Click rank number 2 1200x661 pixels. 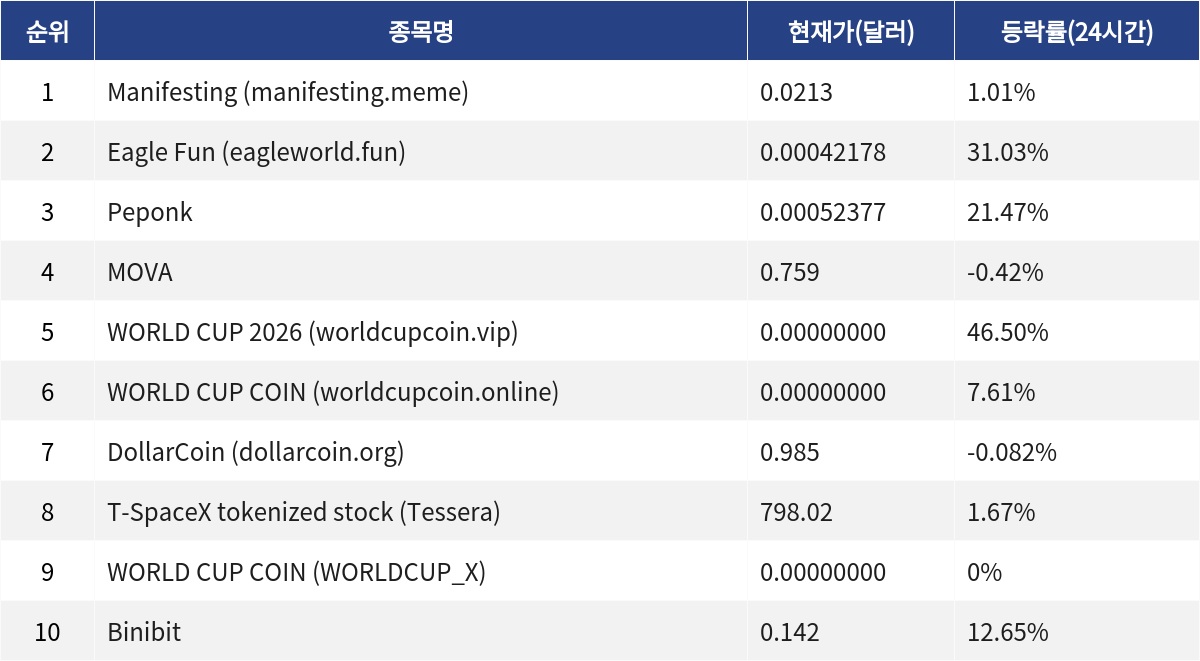click(x=47, y=153)
